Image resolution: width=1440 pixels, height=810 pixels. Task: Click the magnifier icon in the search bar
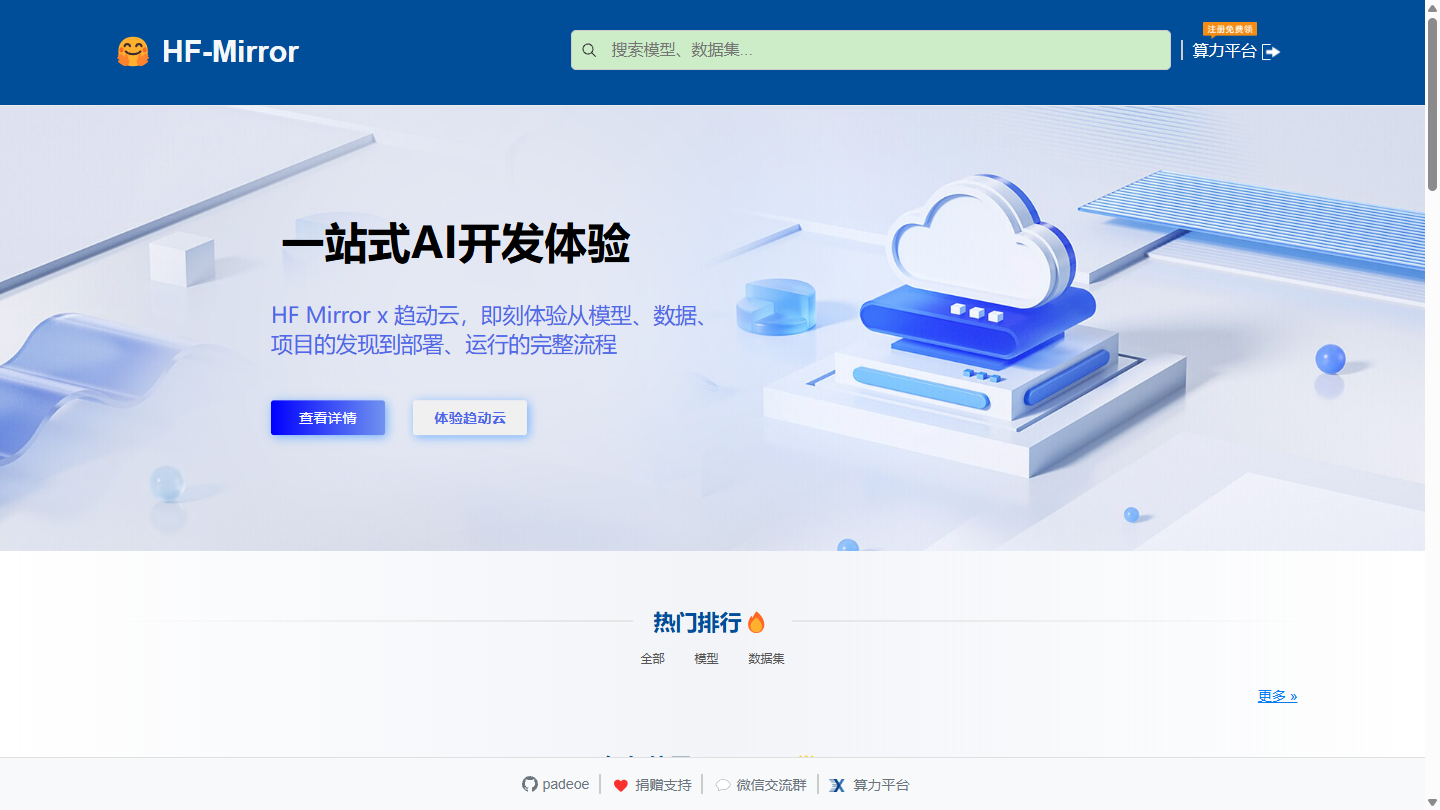tap(589, 50)
